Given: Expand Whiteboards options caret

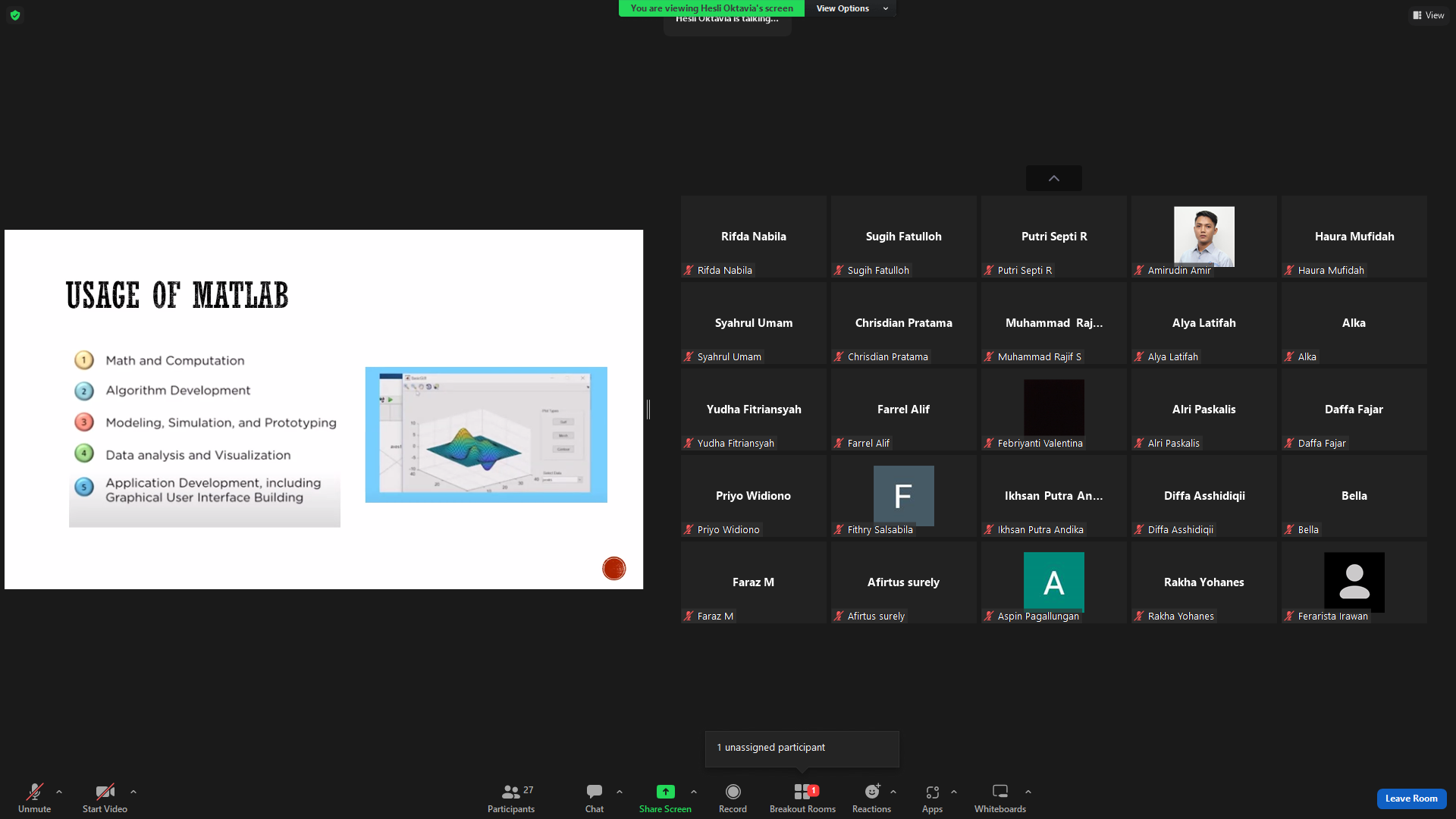Looking at the screenshot, I should pyautogui.click(x=1028, y=792).
